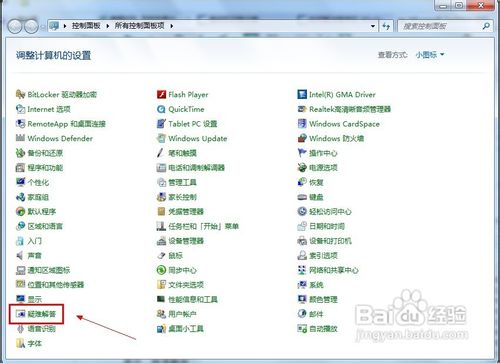Click the 语音识别 link
This screenshot has height=363, width=500.
pos(42,329)
